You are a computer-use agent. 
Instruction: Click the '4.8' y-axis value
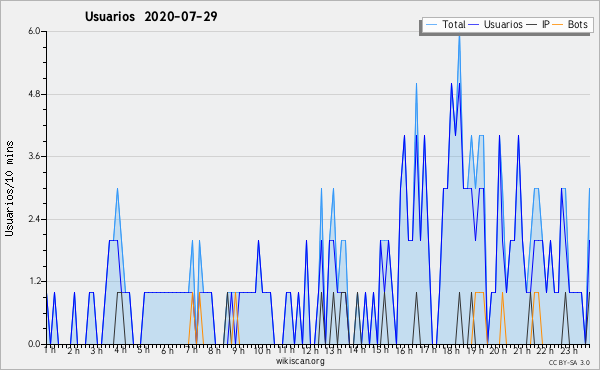34,94
